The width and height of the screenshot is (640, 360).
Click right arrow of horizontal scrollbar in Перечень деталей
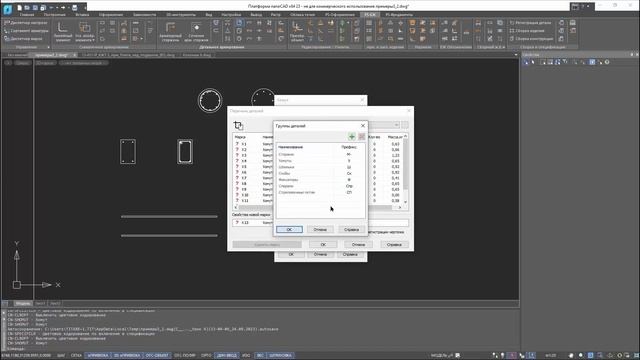[x=400, y=207]
